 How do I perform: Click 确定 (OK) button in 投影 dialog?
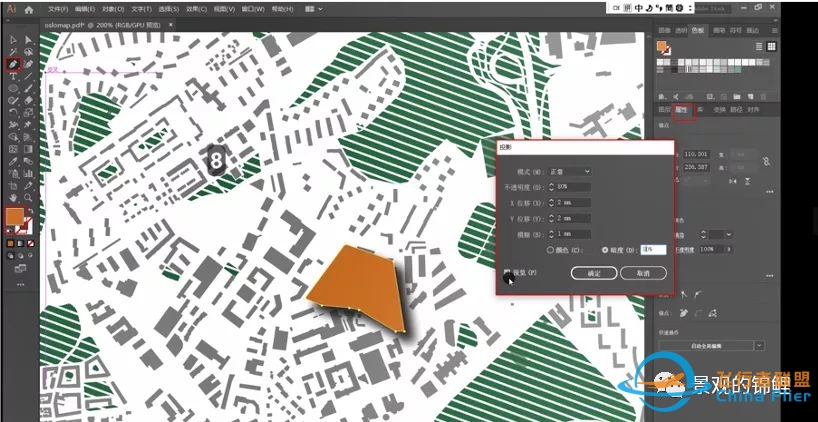(x=594, y=273)
